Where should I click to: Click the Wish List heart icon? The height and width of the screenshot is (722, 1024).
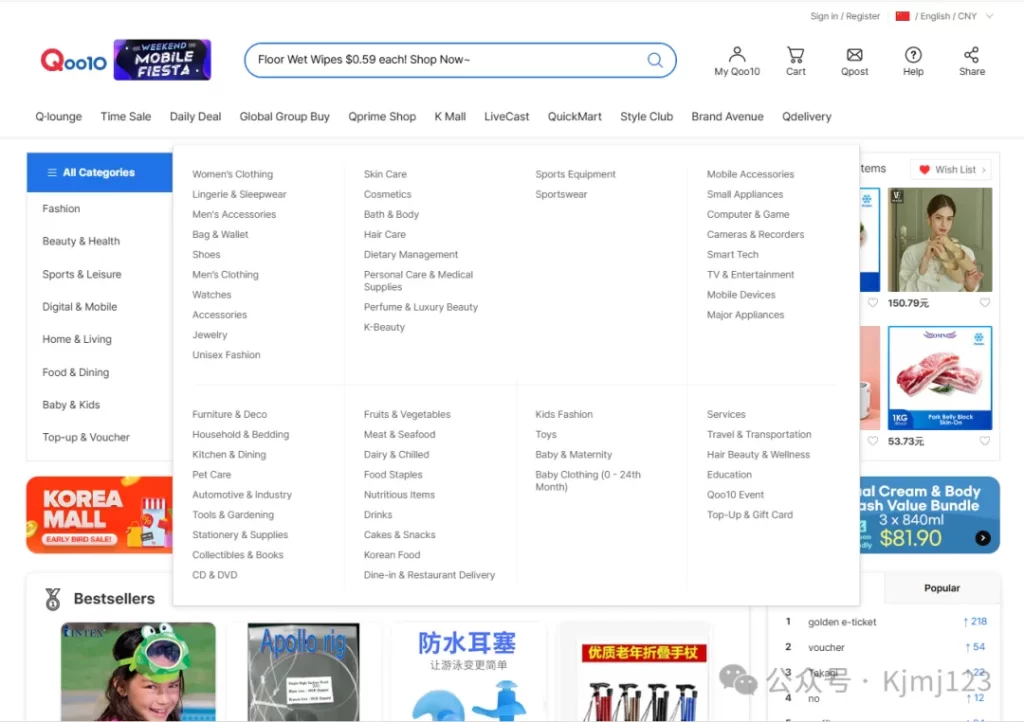coord(924,170)
